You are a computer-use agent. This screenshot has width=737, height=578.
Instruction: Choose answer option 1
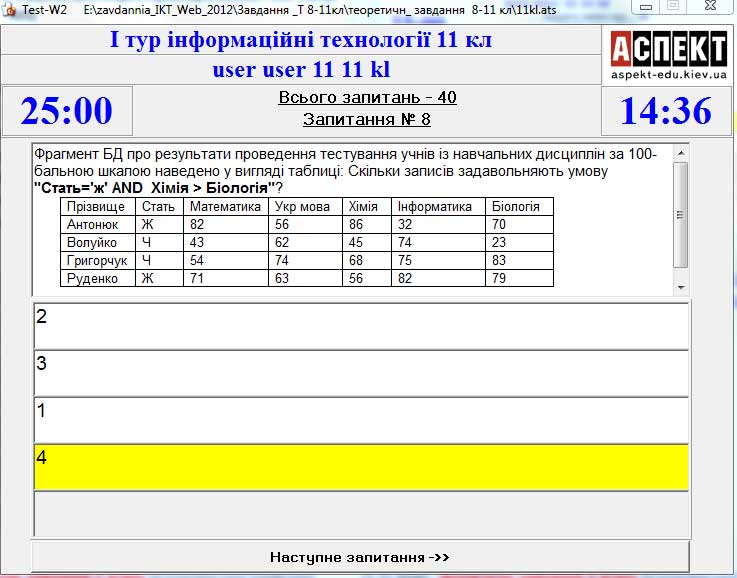tap(361, 420)
